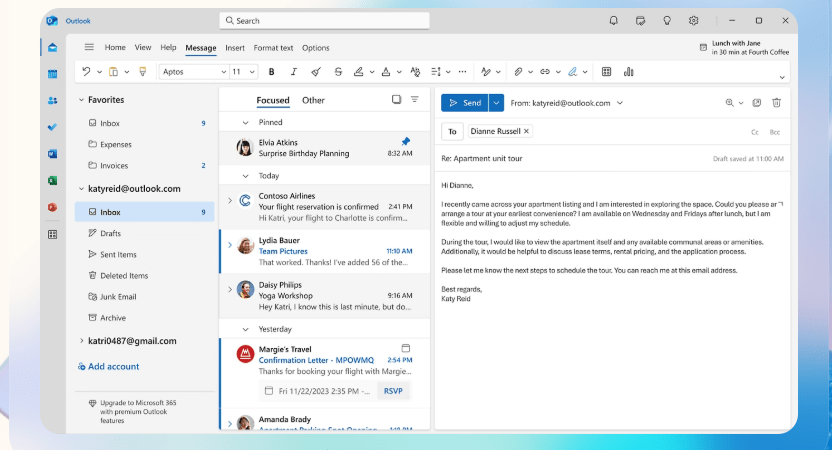Screen dimensions: 832x450
Task: Open the filter icon in message list
Action: [x=415, y=99]
